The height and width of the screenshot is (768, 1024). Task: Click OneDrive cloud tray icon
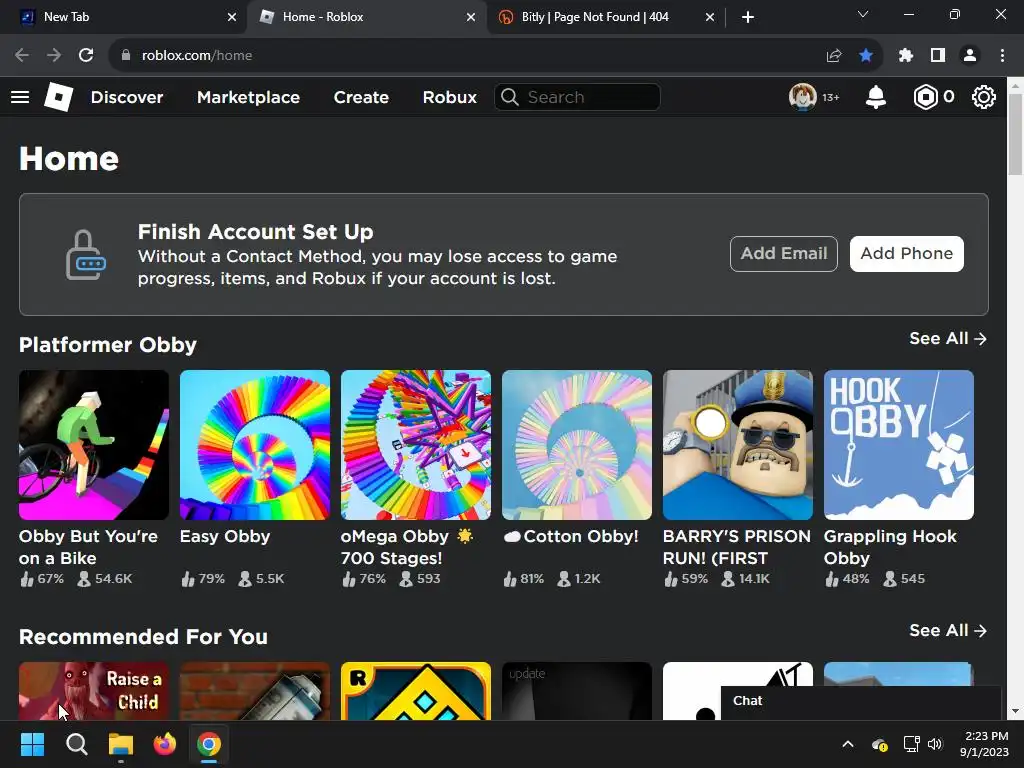pos(879,744)
